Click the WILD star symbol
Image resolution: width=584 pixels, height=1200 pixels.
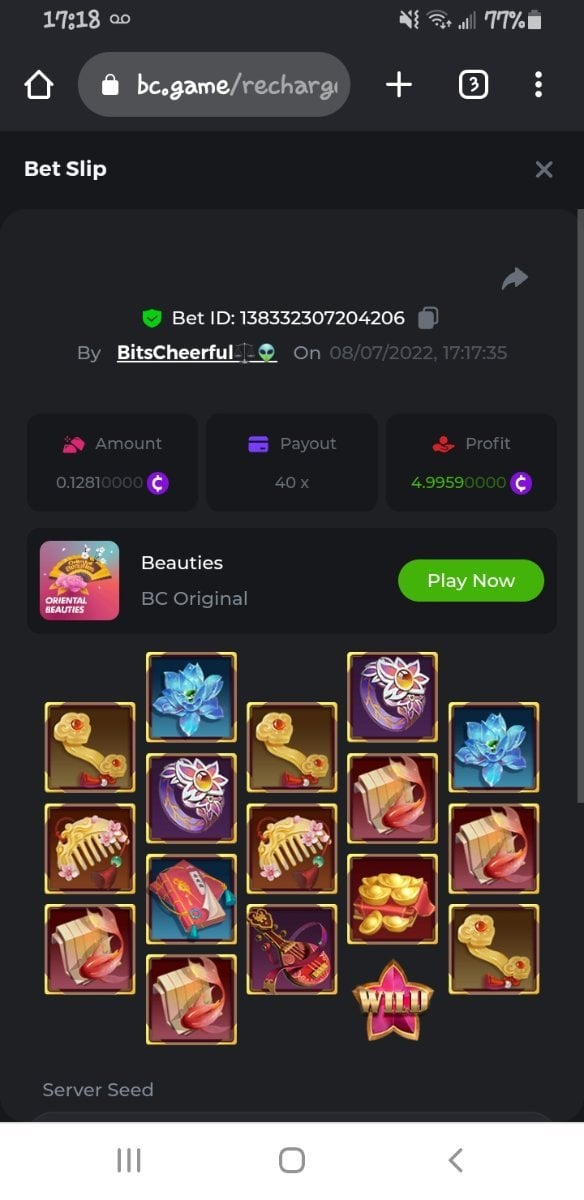tap(392, 998)
